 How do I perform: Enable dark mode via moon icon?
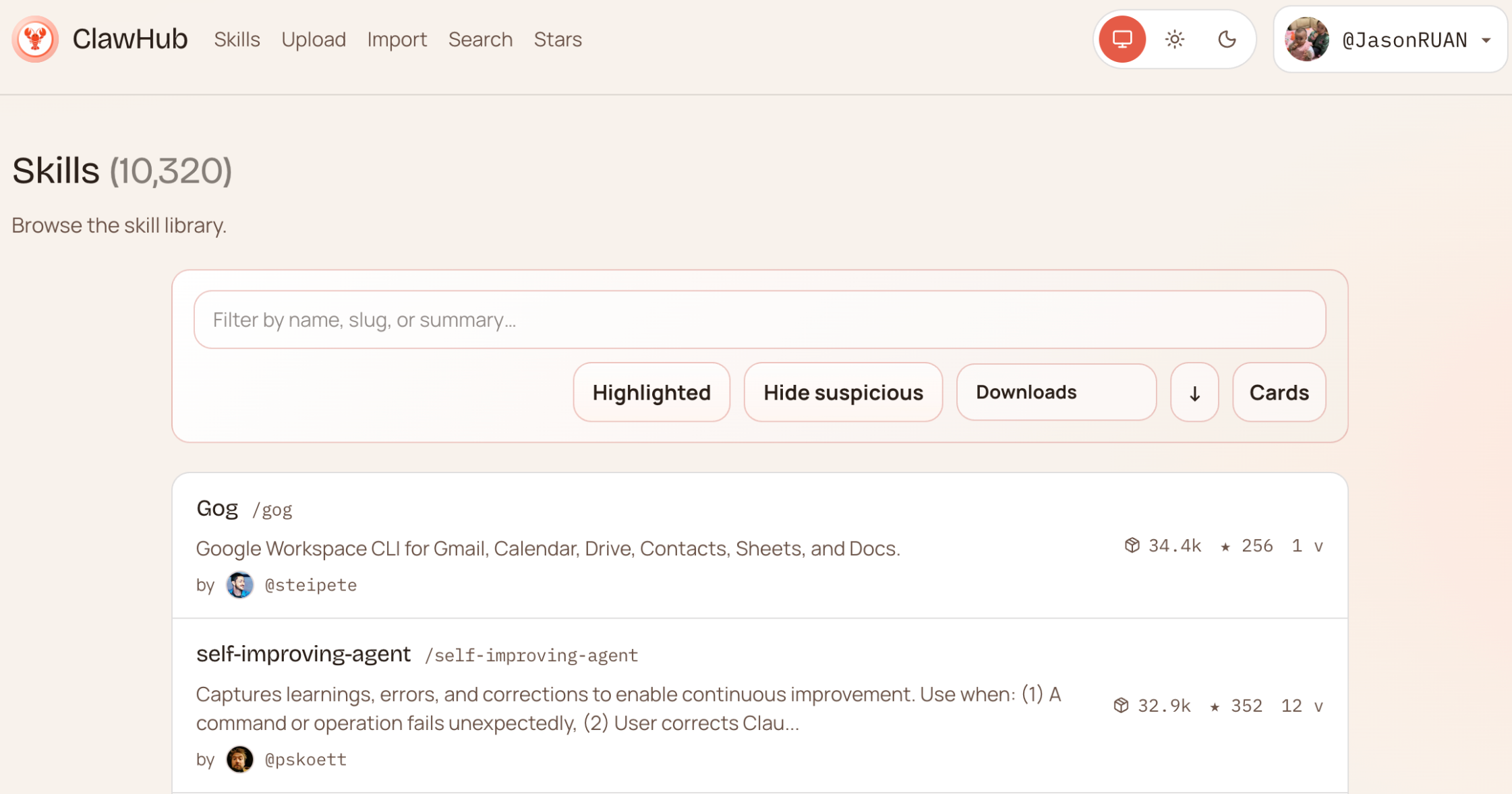[x=1227, y=38]
